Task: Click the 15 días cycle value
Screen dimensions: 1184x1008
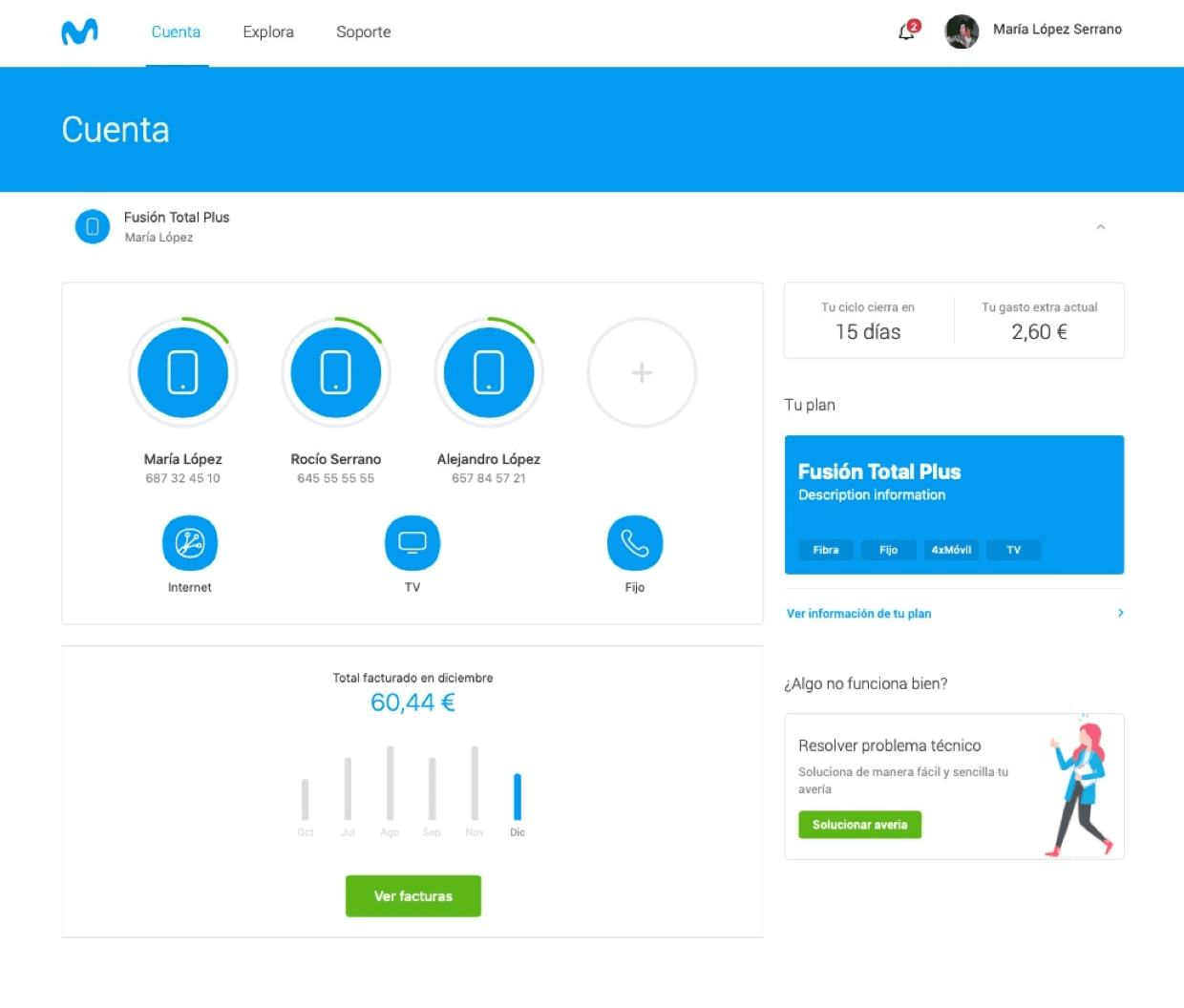Action: coord(868,332)
